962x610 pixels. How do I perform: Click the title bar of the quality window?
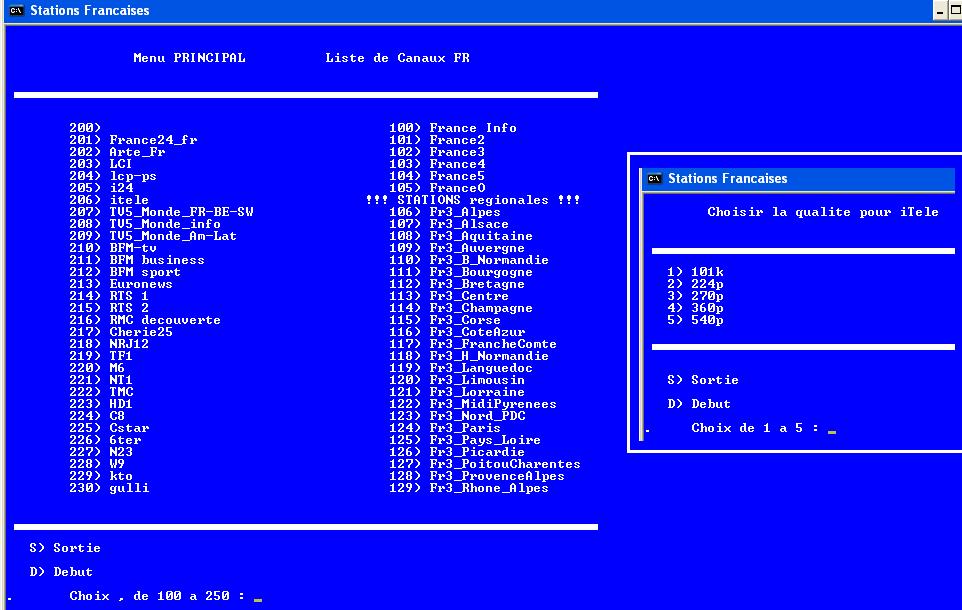coord(800,179)
